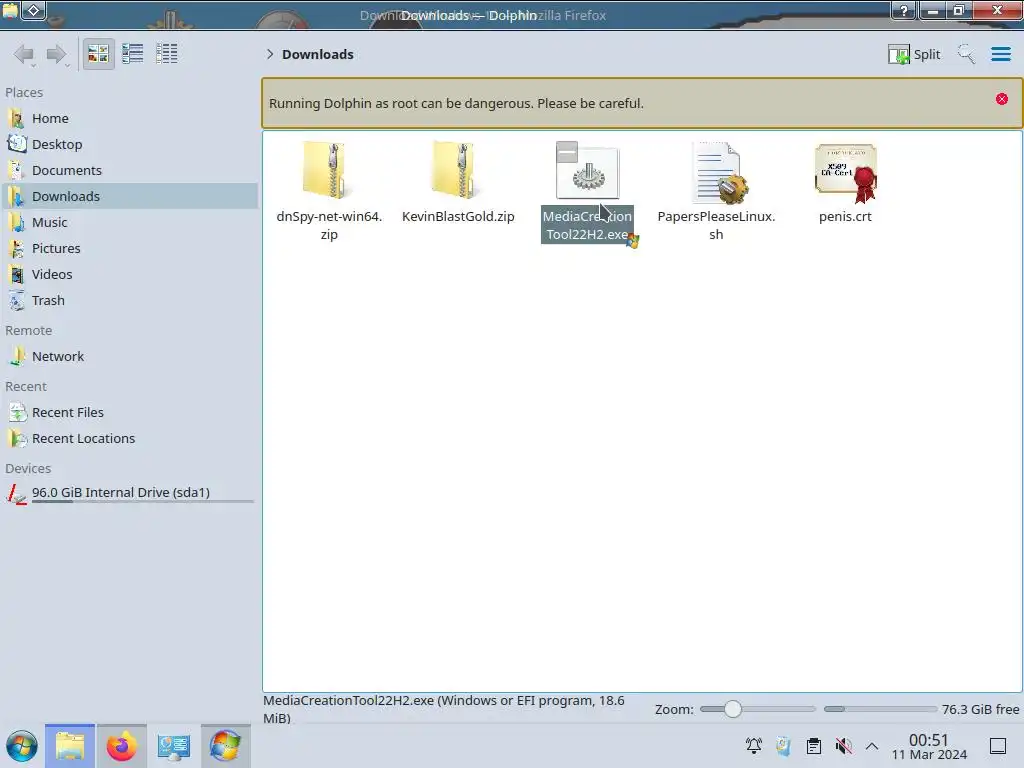
Task: Dismiss the root warning message
Action: 1001,99
